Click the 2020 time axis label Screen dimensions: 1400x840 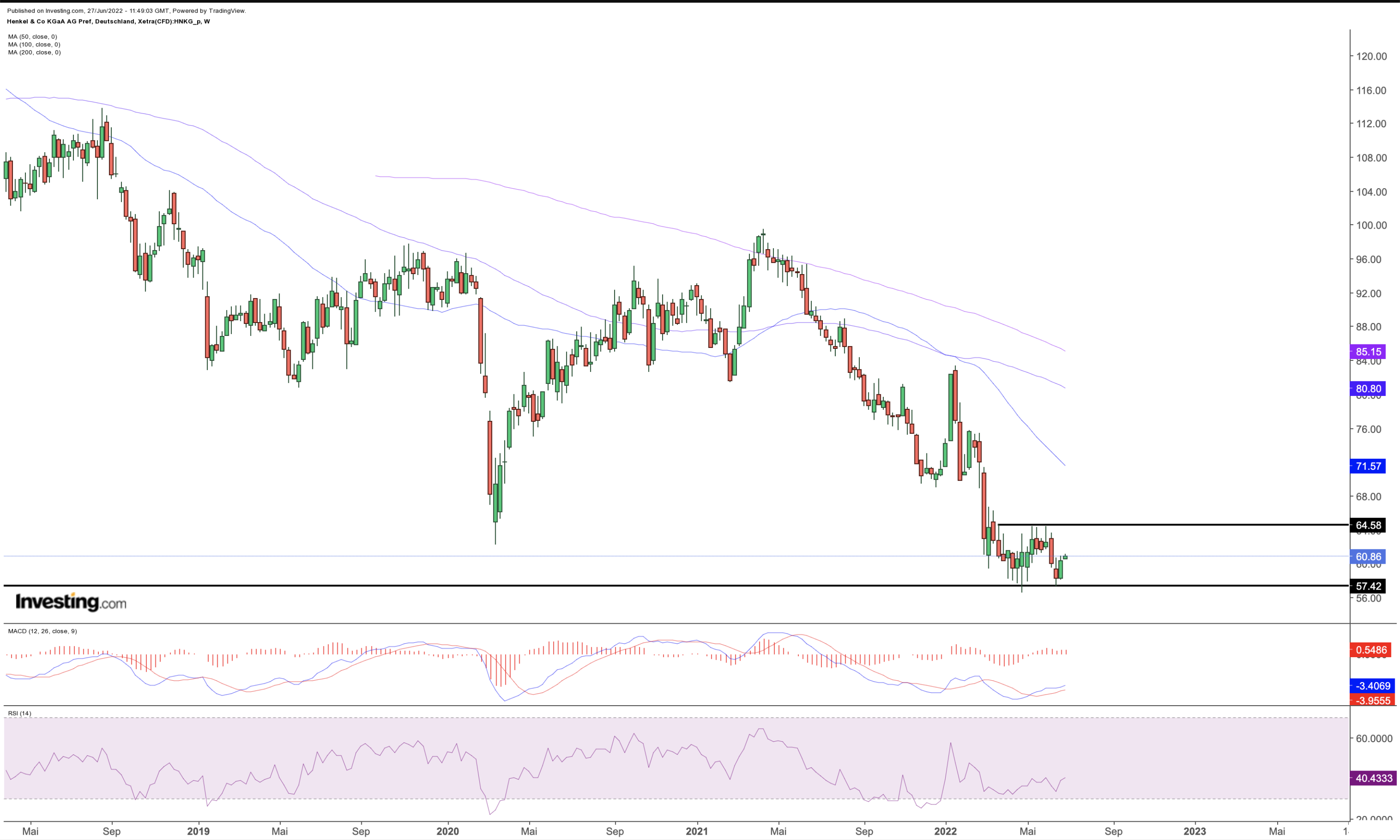pyautogui.click(x=447, y=831)
